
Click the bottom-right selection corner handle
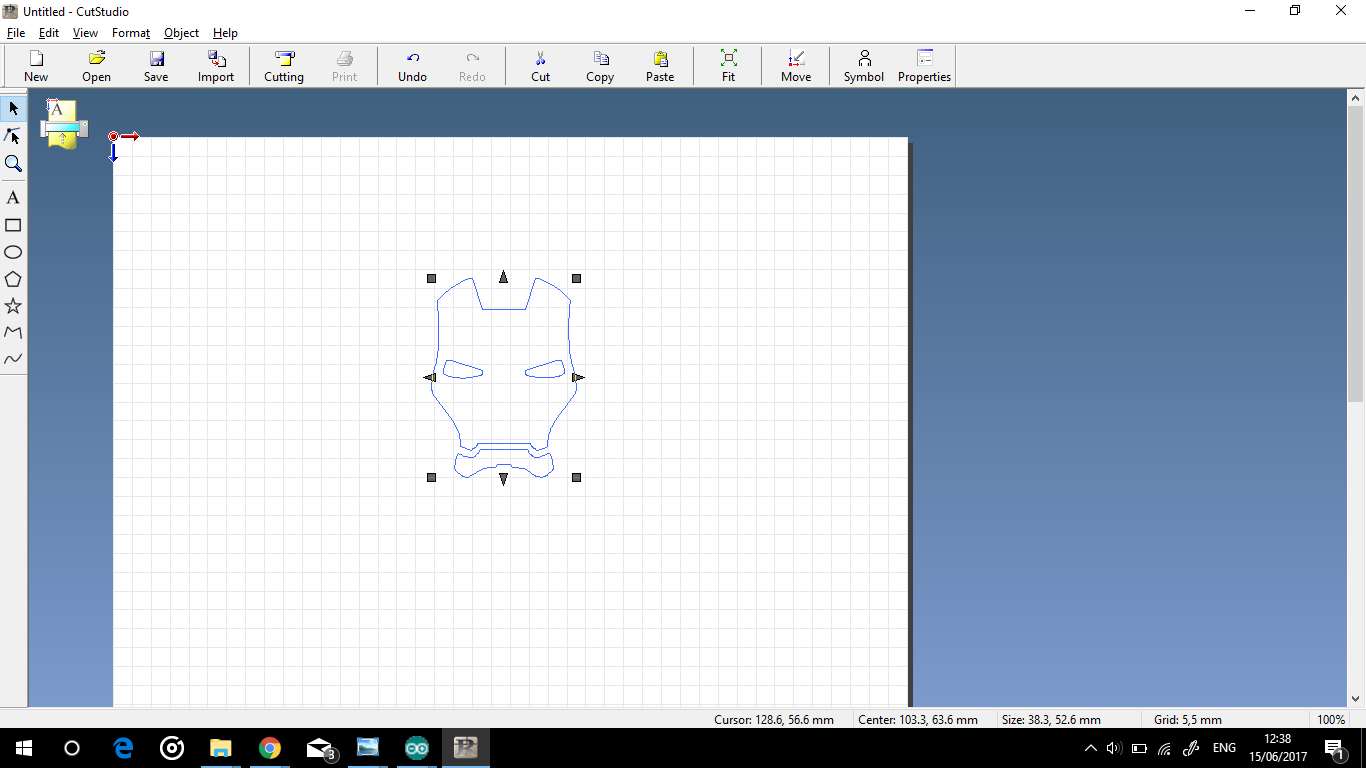tap(576, 478)
